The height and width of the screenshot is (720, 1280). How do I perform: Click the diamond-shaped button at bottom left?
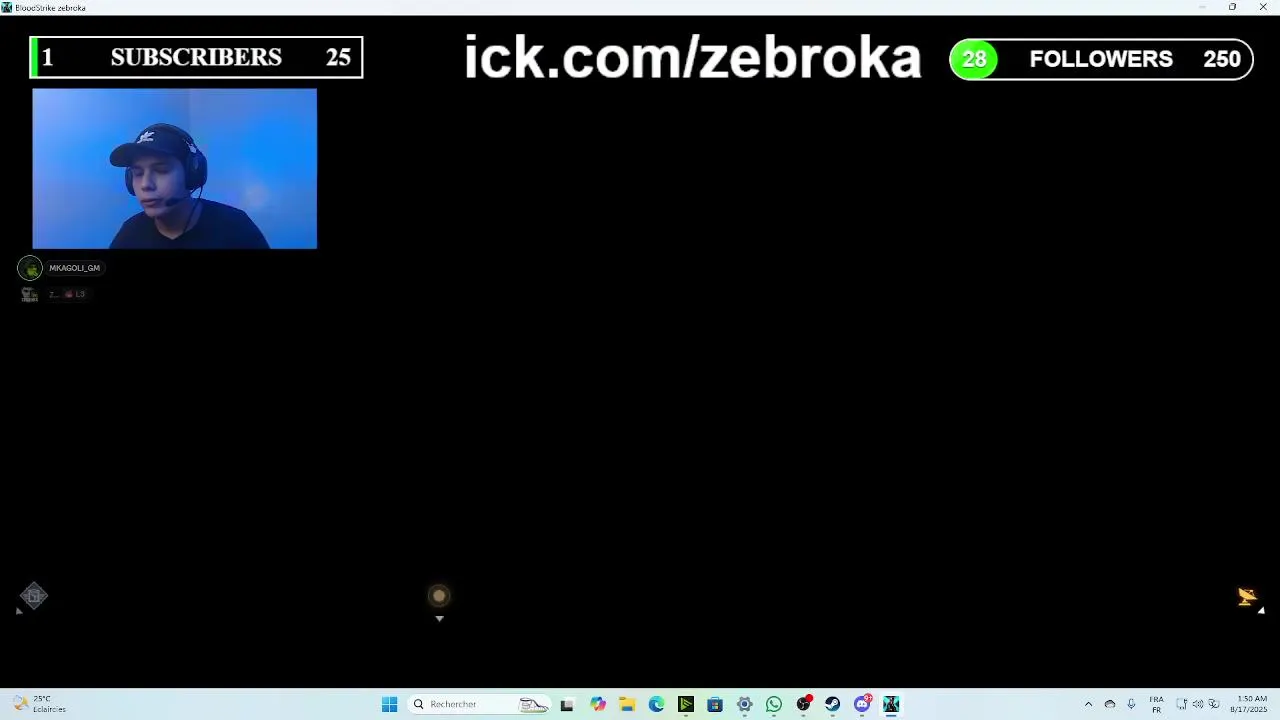[x=33, y=597]
